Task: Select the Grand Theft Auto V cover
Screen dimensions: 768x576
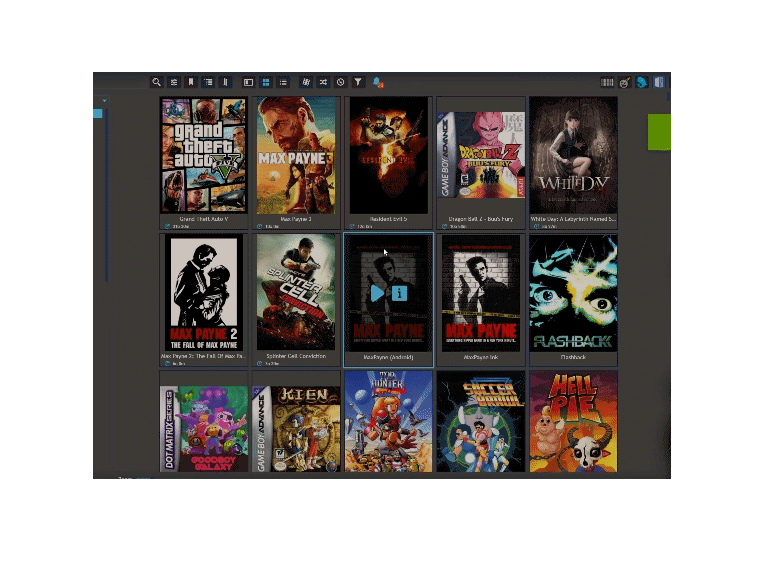Action: click(204, 155)
